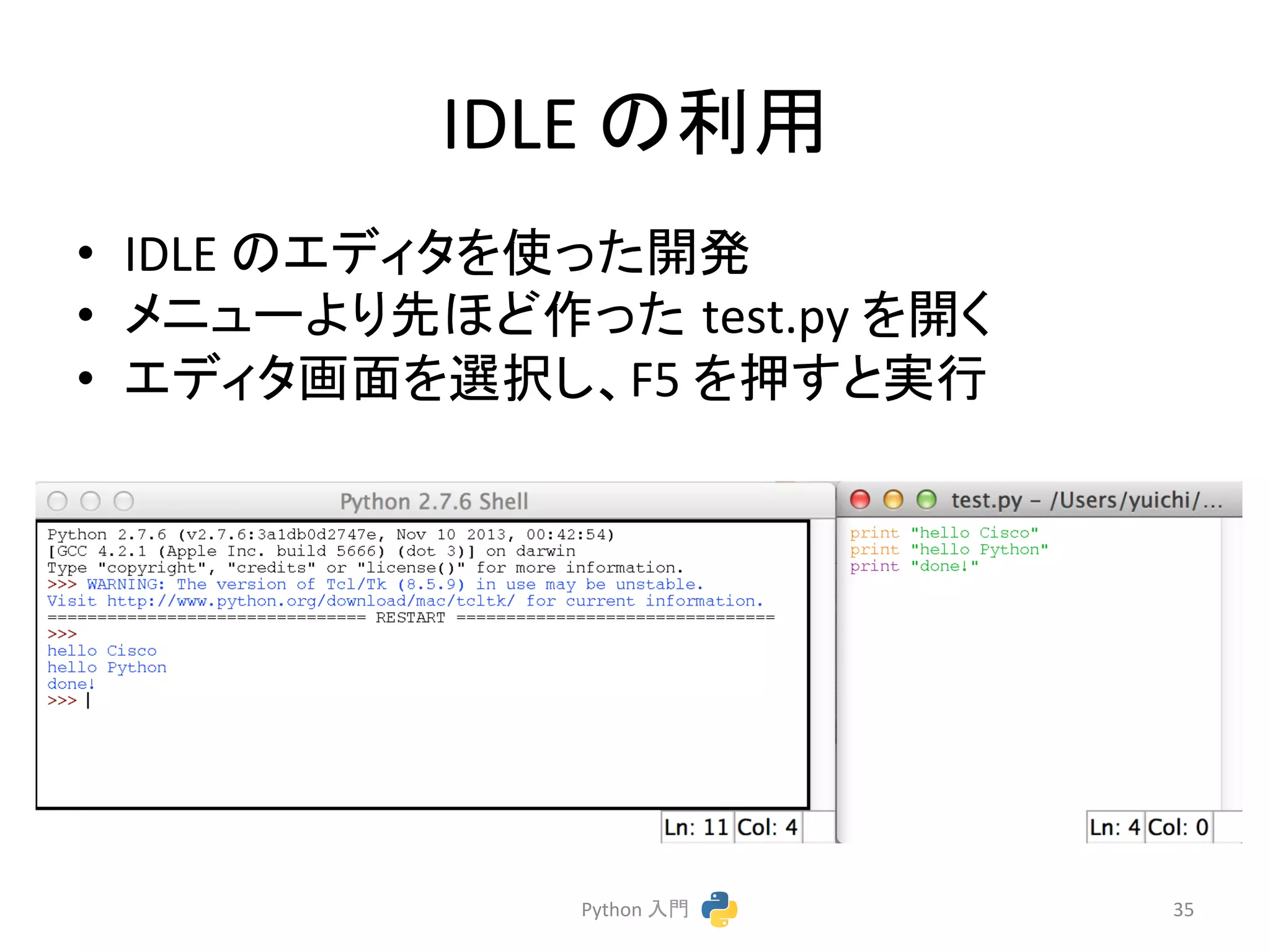Click the Python 2.7.6 Shell title bar
Viewport: 1270px width, 952px height.
[x=434, y=501]
